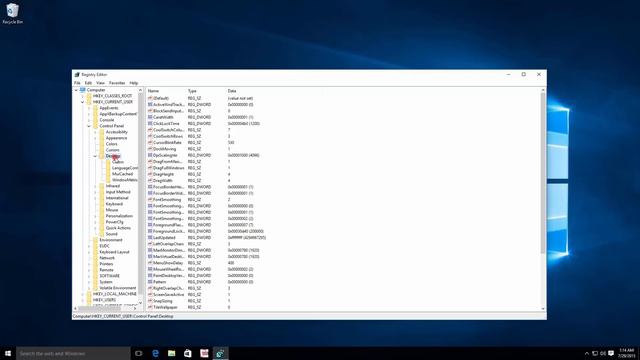
Task: Click the AppEvents folder icon
Action: click(x=96, y=108)
